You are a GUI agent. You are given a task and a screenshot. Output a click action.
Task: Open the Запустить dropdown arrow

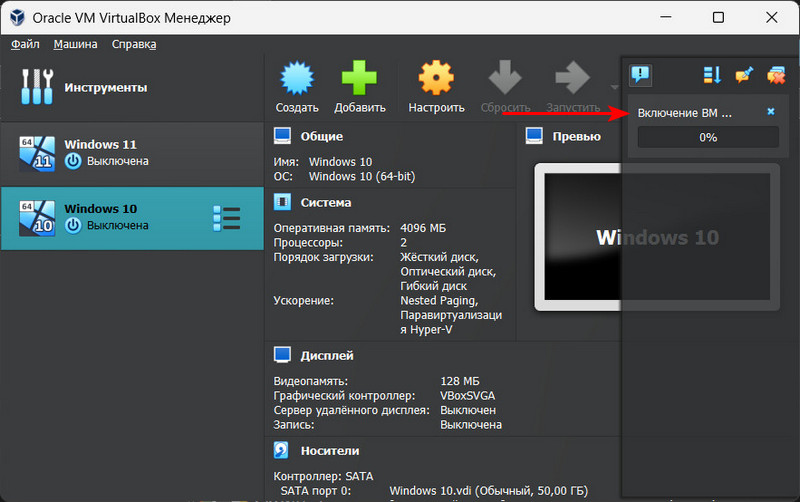(614, 87)
